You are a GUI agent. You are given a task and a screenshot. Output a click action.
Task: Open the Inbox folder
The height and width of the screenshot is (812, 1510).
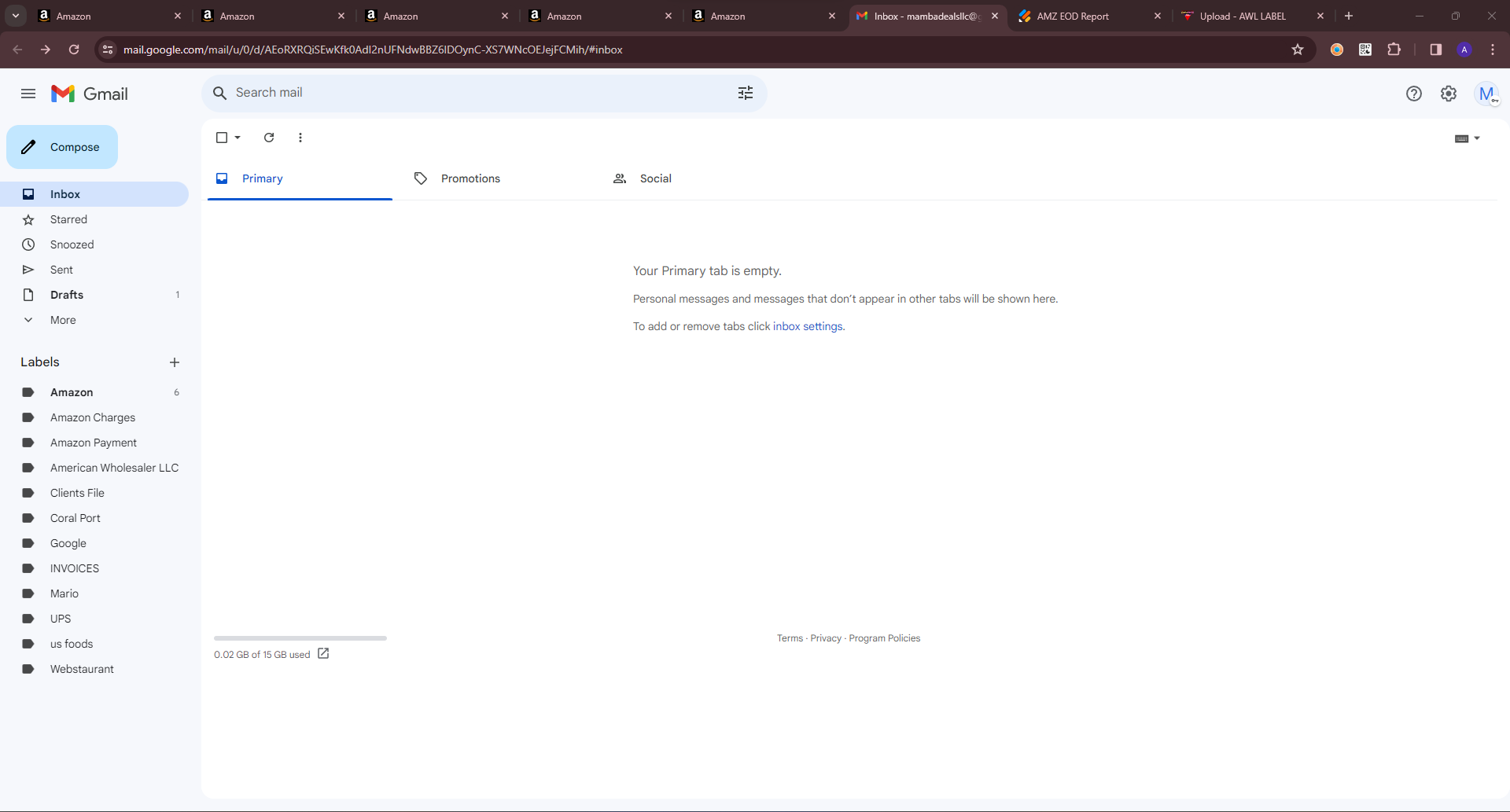(94, 194)
